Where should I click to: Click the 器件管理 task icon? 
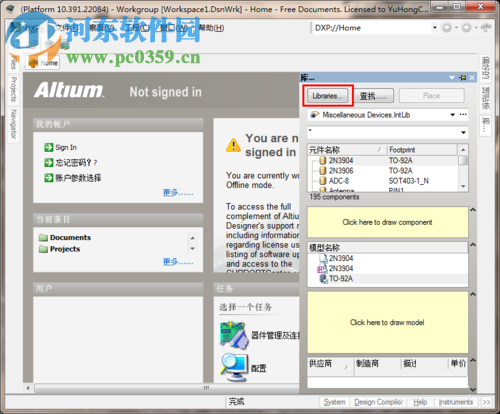[234, 335]
